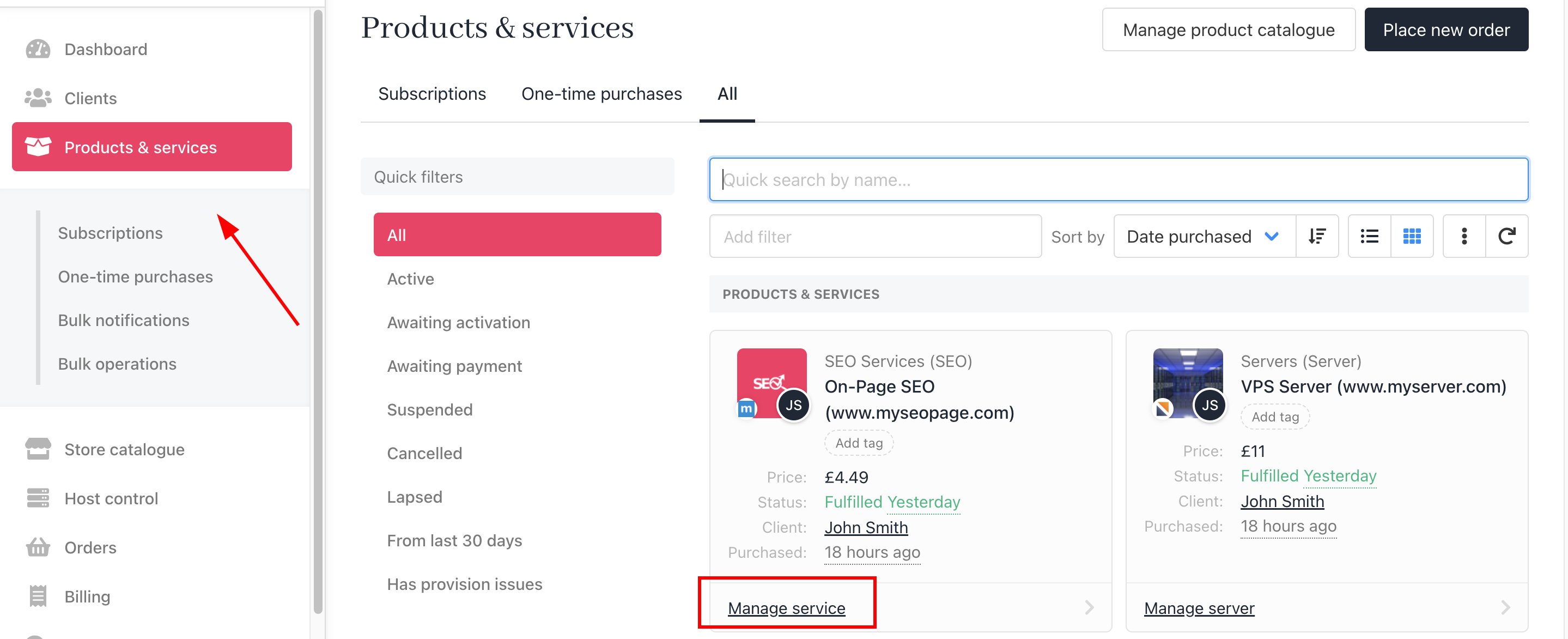Refresh the products list

click(1506, 236)
